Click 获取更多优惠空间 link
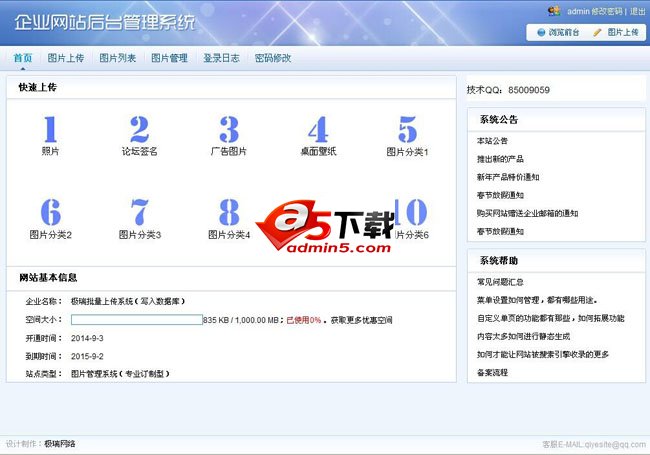This screenshot has height=455, width=650. click(x=361, y=320)
